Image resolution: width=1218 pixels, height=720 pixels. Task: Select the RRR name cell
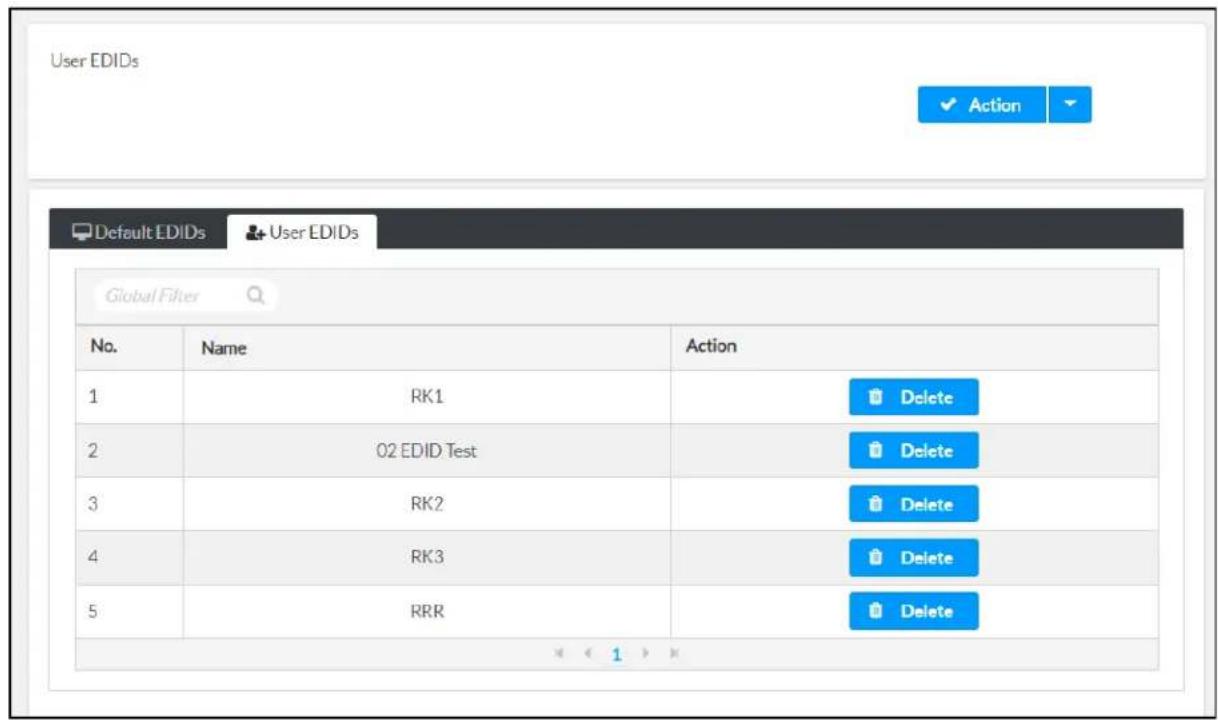click(427, 611)
